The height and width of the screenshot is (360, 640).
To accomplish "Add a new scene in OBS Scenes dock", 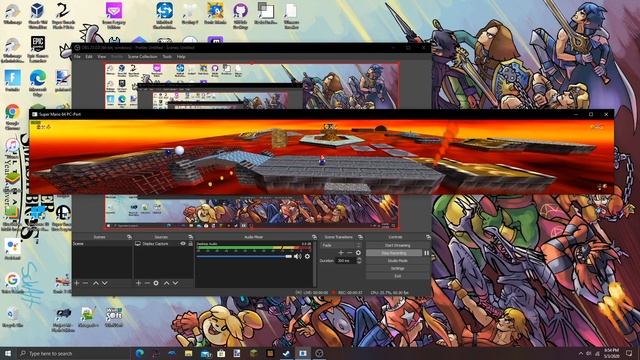I will [77, 283].
